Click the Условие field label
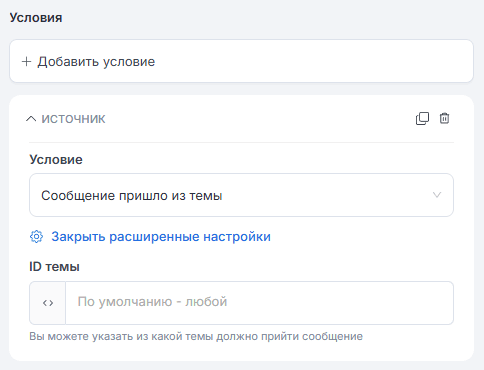The height and width of the screenshot is (370, 484). (x=56, y=160)
